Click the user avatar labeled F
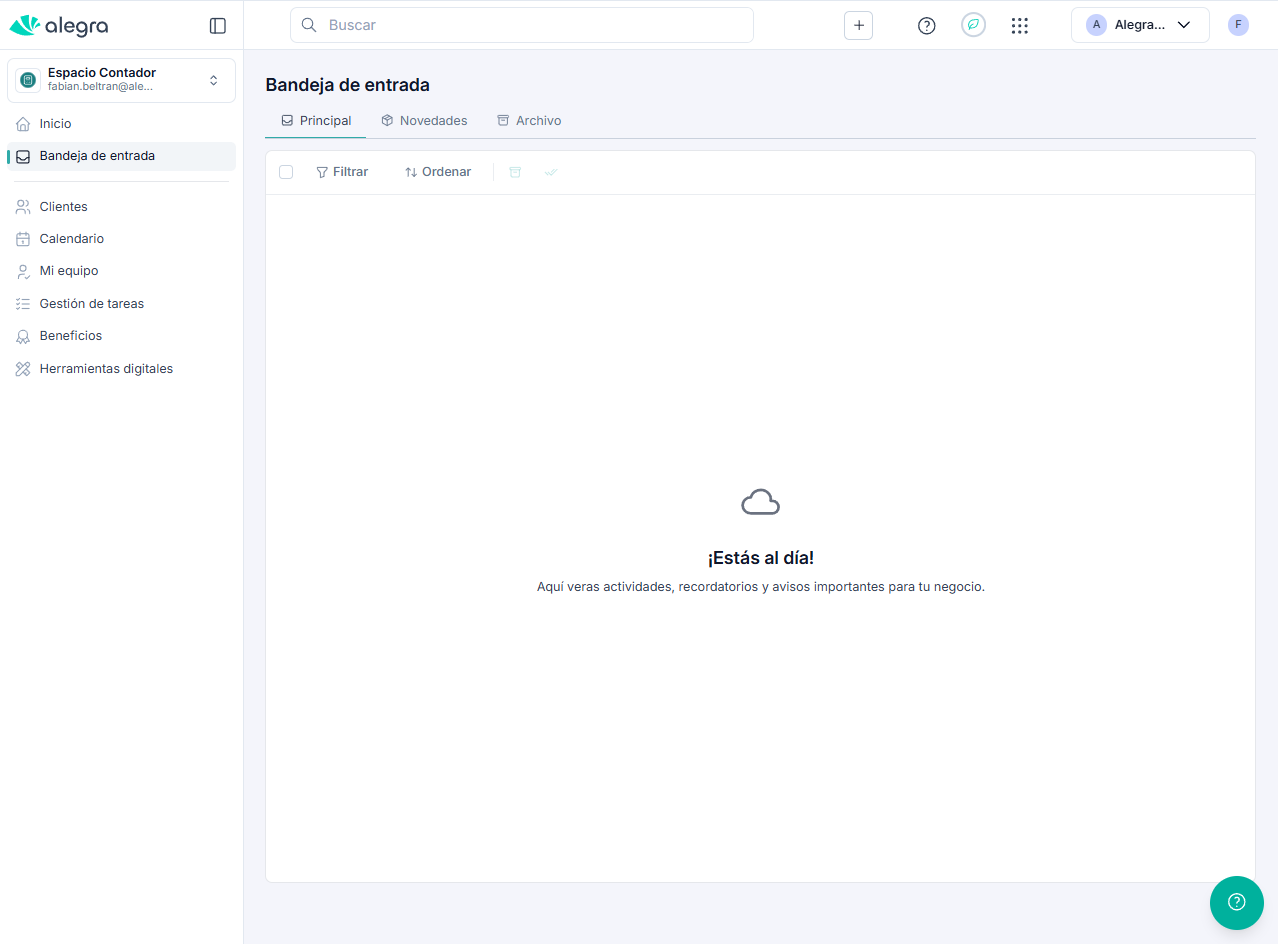The height and width of the screenshot is (944, 1278). (x=1238, y=25)
